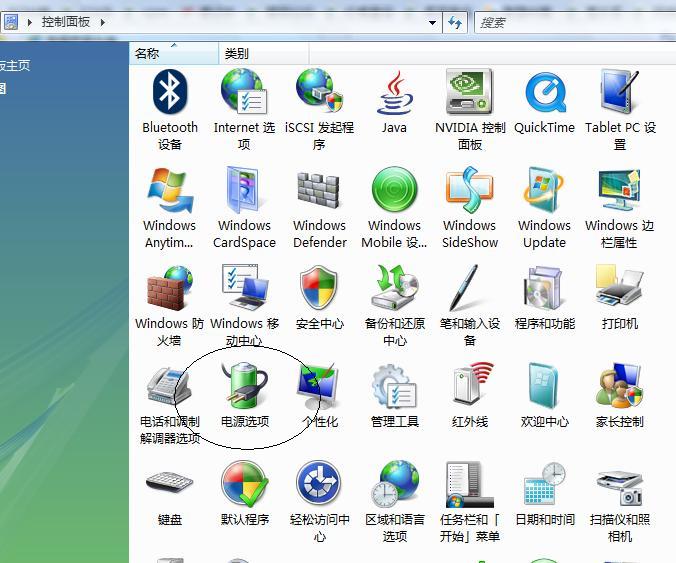Open 家长控制 icon
This screenshot has width=676, height=563.
[620, 386]
